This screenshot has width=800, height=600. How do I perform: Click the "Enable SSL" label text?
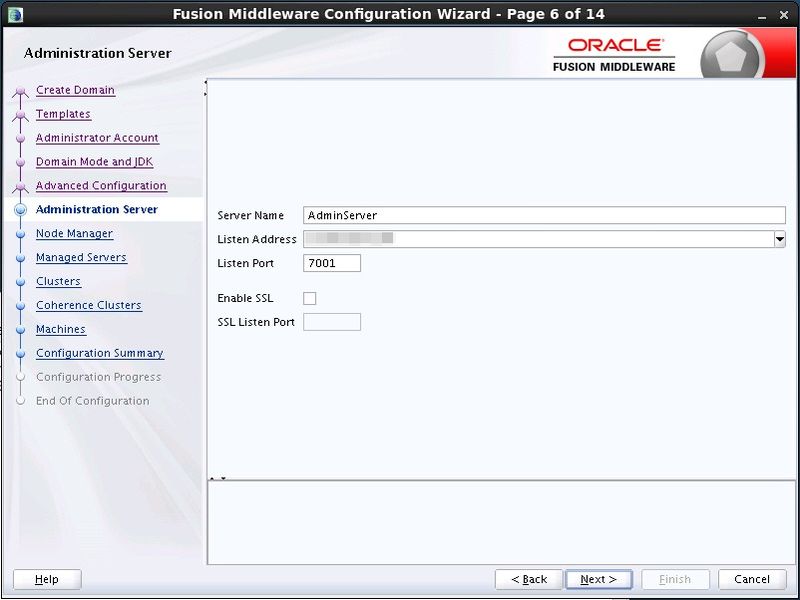coord(245,298)
